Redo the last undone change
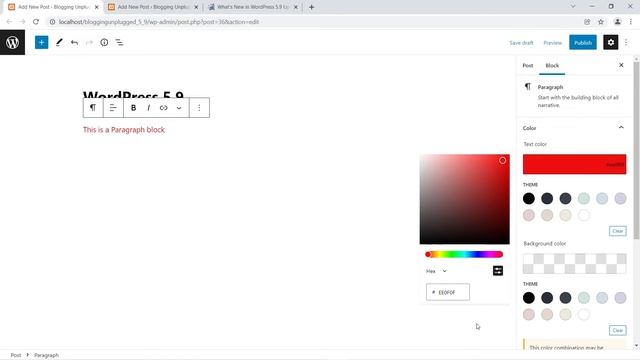Image resolution: width=640 pixels, height=360 pixels. [89, 42]
